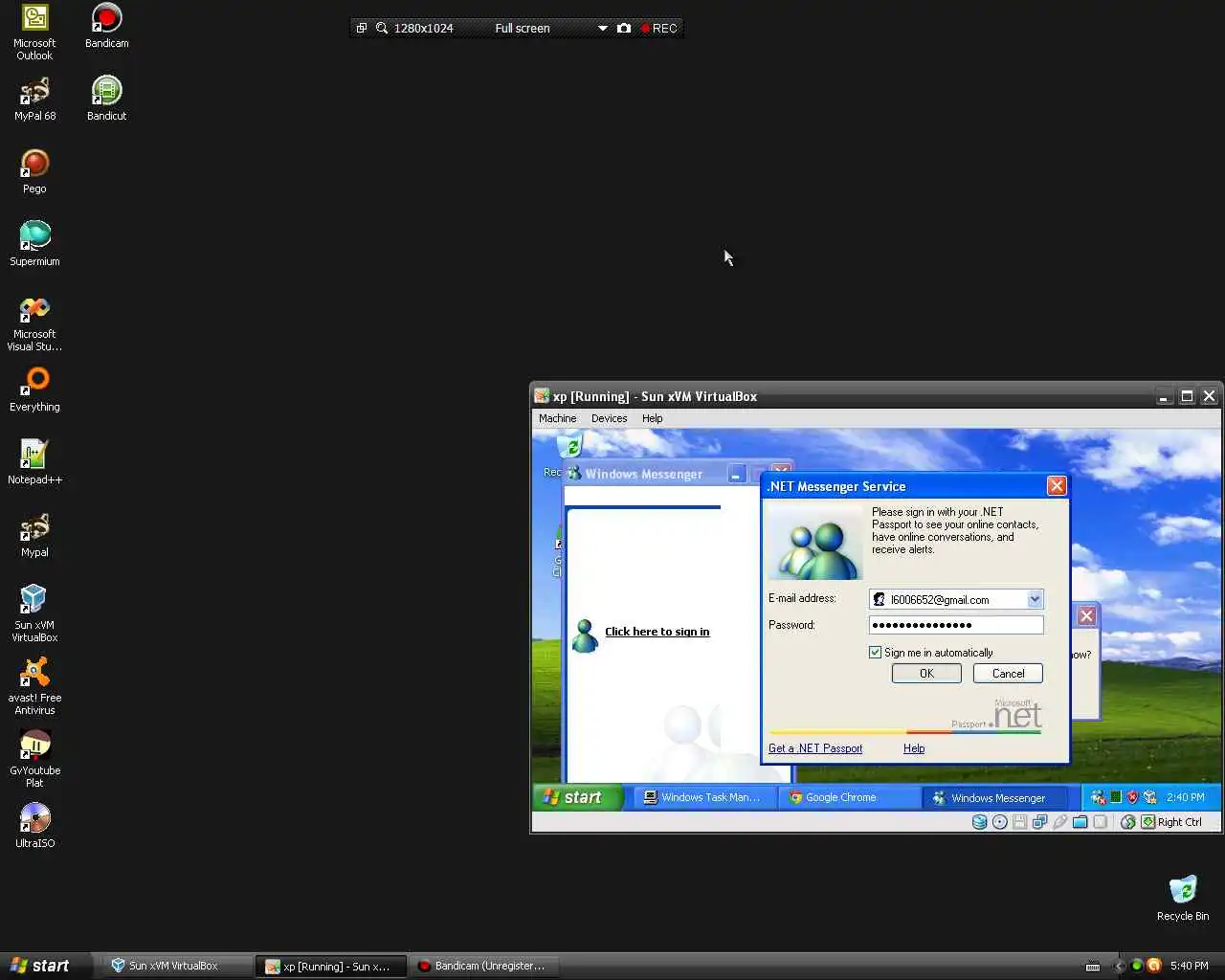Click the 1280x1024 resolution text in Bandicam bar
The height and width of the screenshot is (980, 1225).
(x=424, y=28)
